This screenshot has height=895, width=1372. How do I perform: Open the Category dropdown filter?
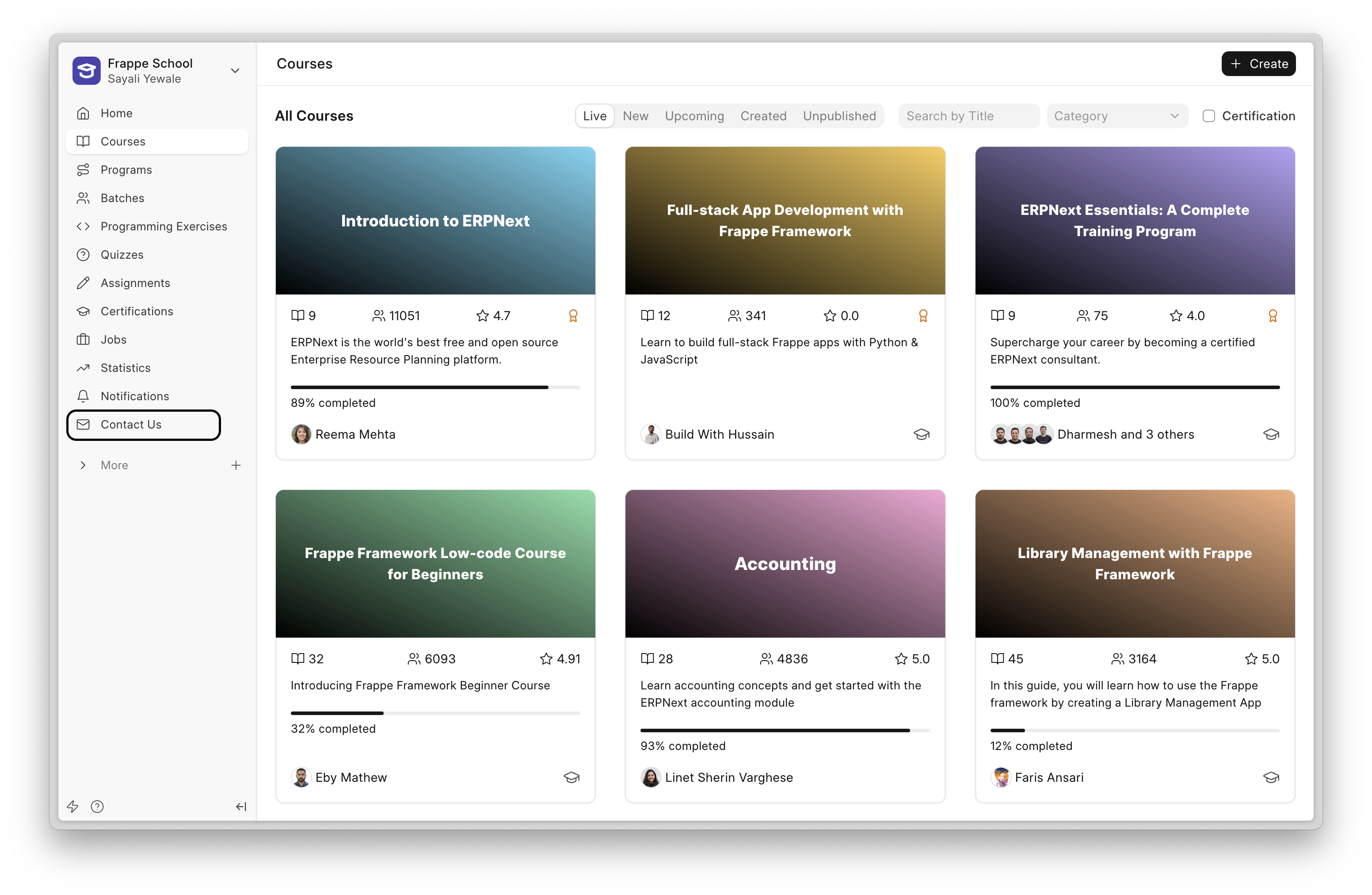click(1117, 116)
